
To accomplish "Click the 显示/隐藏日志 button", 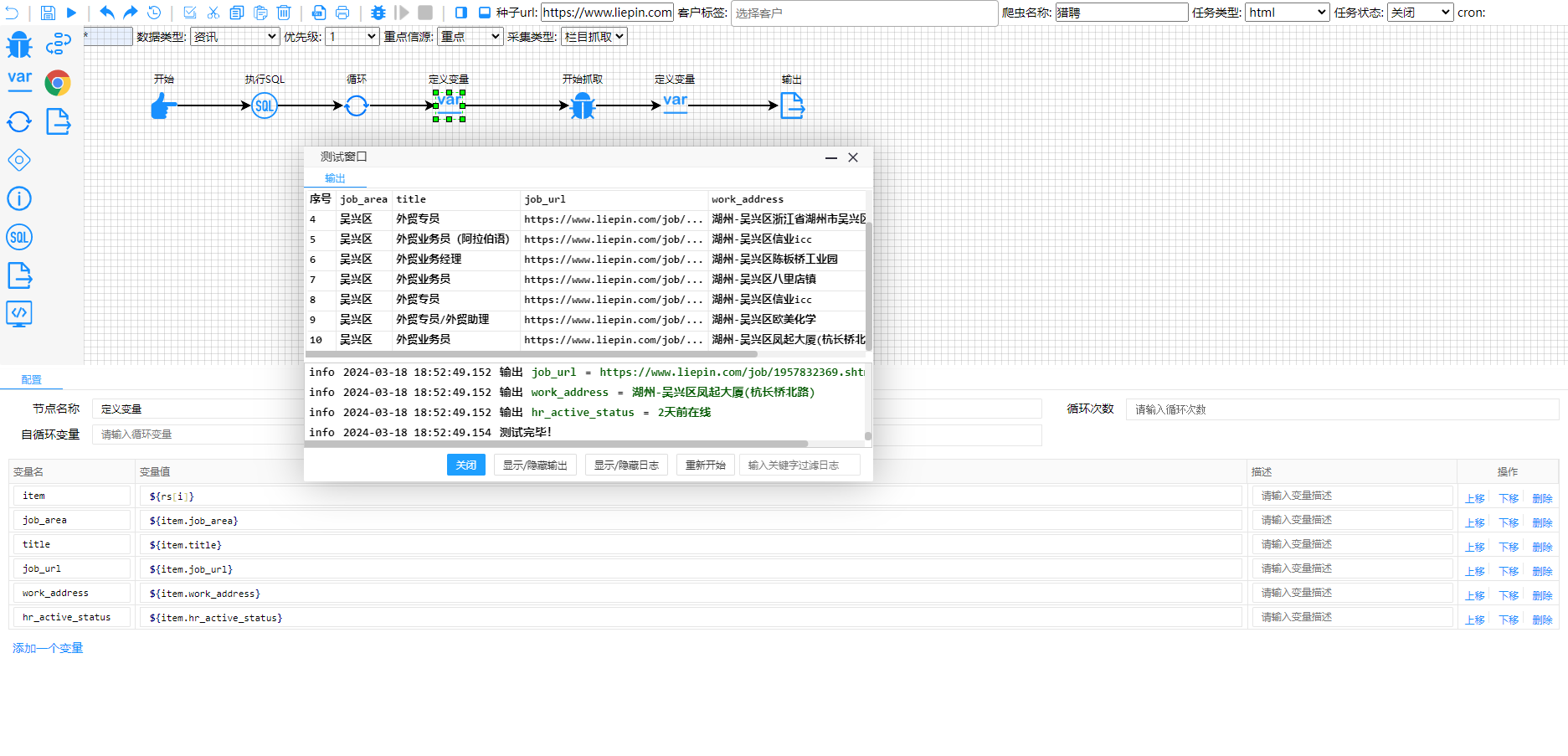I will [626, 465].
